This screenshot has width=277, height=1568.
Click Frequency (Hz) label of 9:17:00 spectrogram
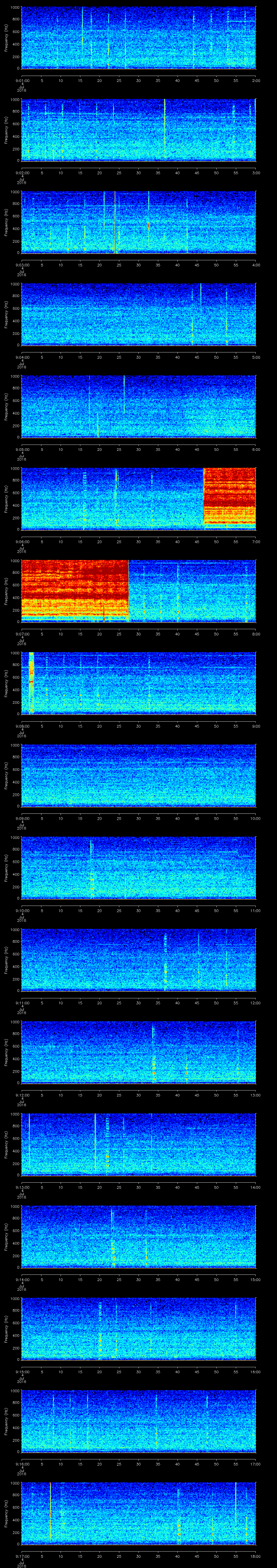coord(6,1514)
